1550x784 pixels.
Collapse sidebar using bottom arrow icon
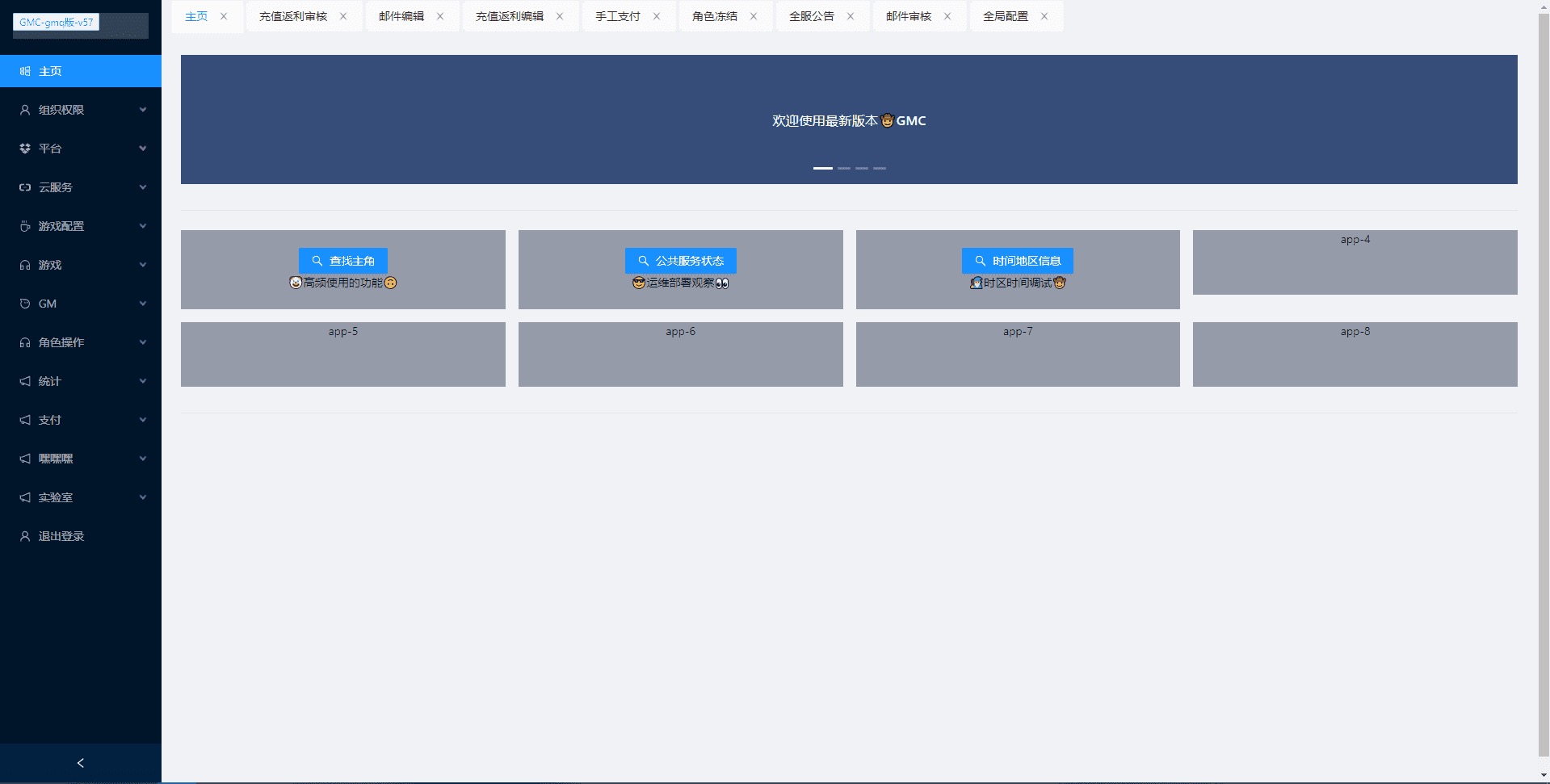pyautogui.click(x=80, y=763)
